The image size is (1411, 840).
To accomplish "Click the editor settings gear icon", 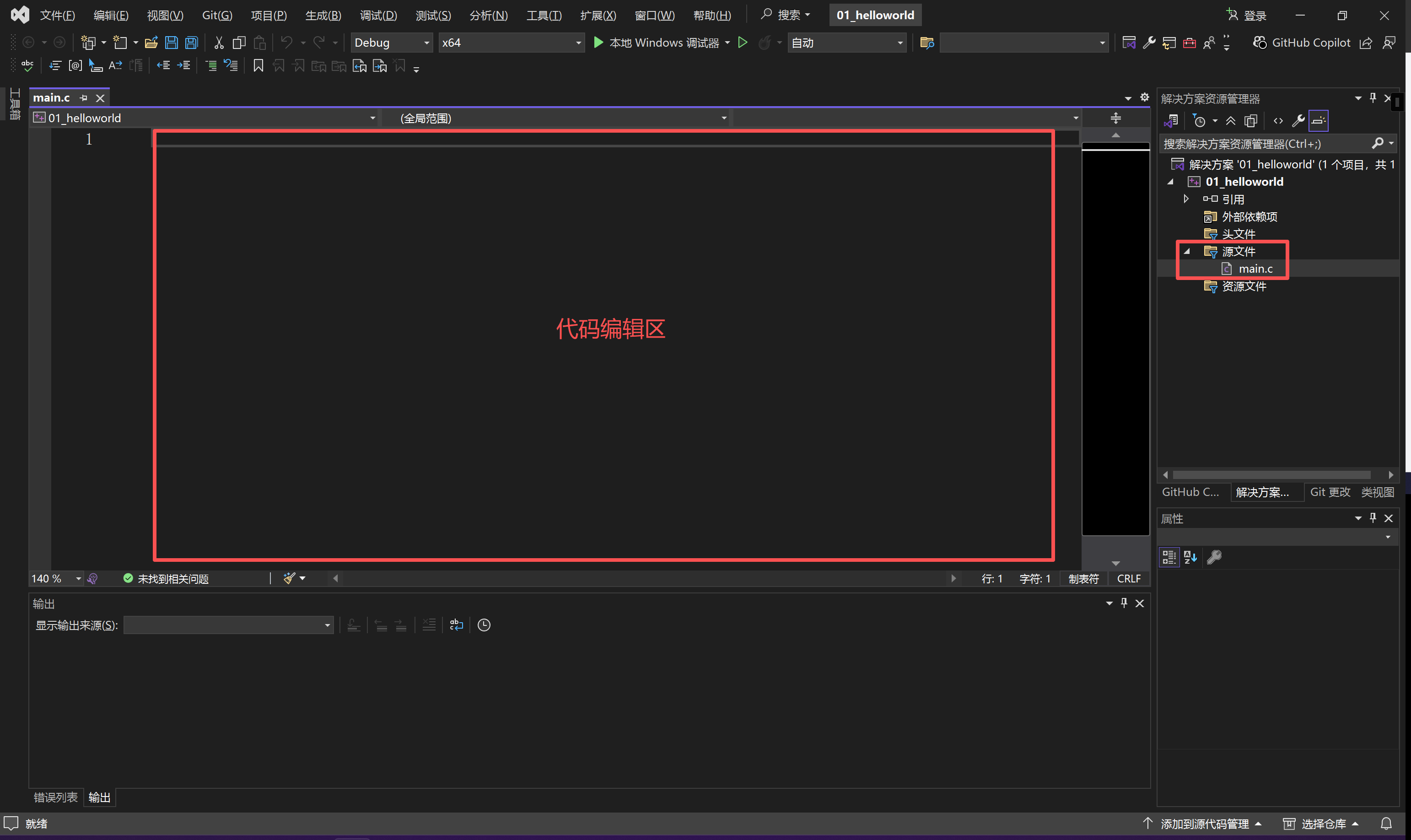I will pyautogui.click(x=1144, y=97).
